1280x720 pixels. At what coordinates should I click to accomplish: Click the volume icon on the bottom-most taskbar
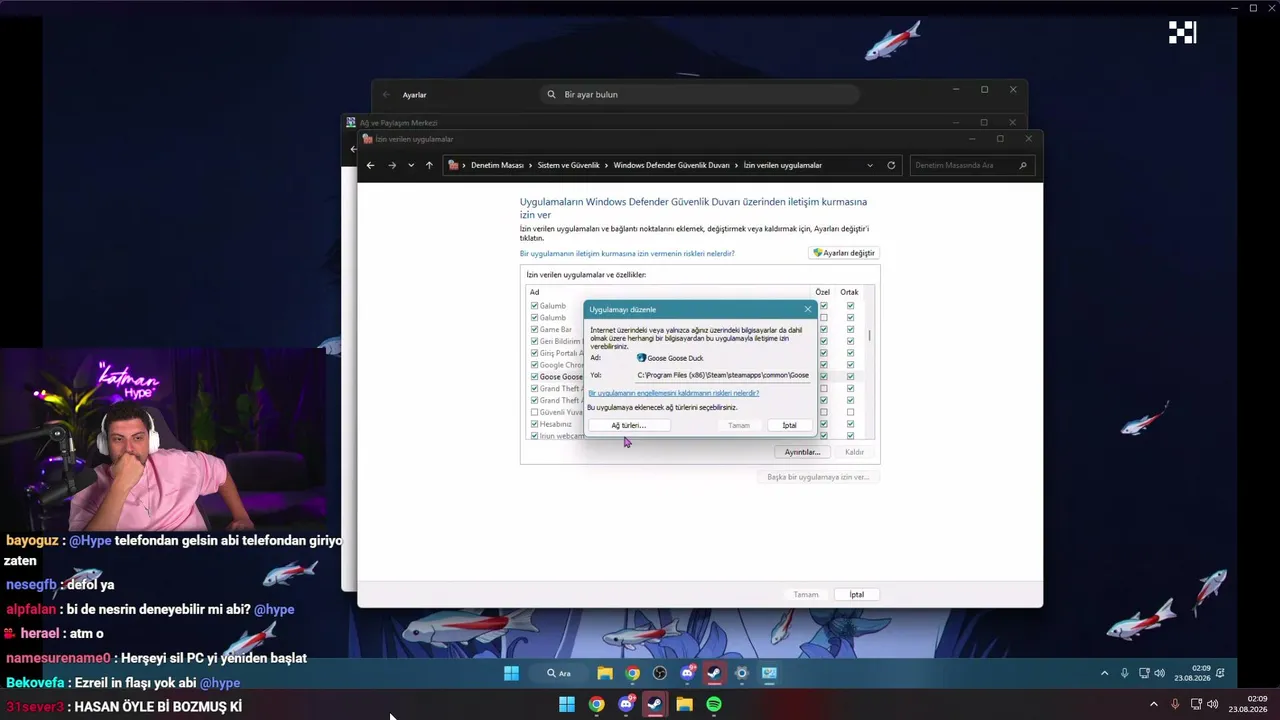click(1213, 704)
